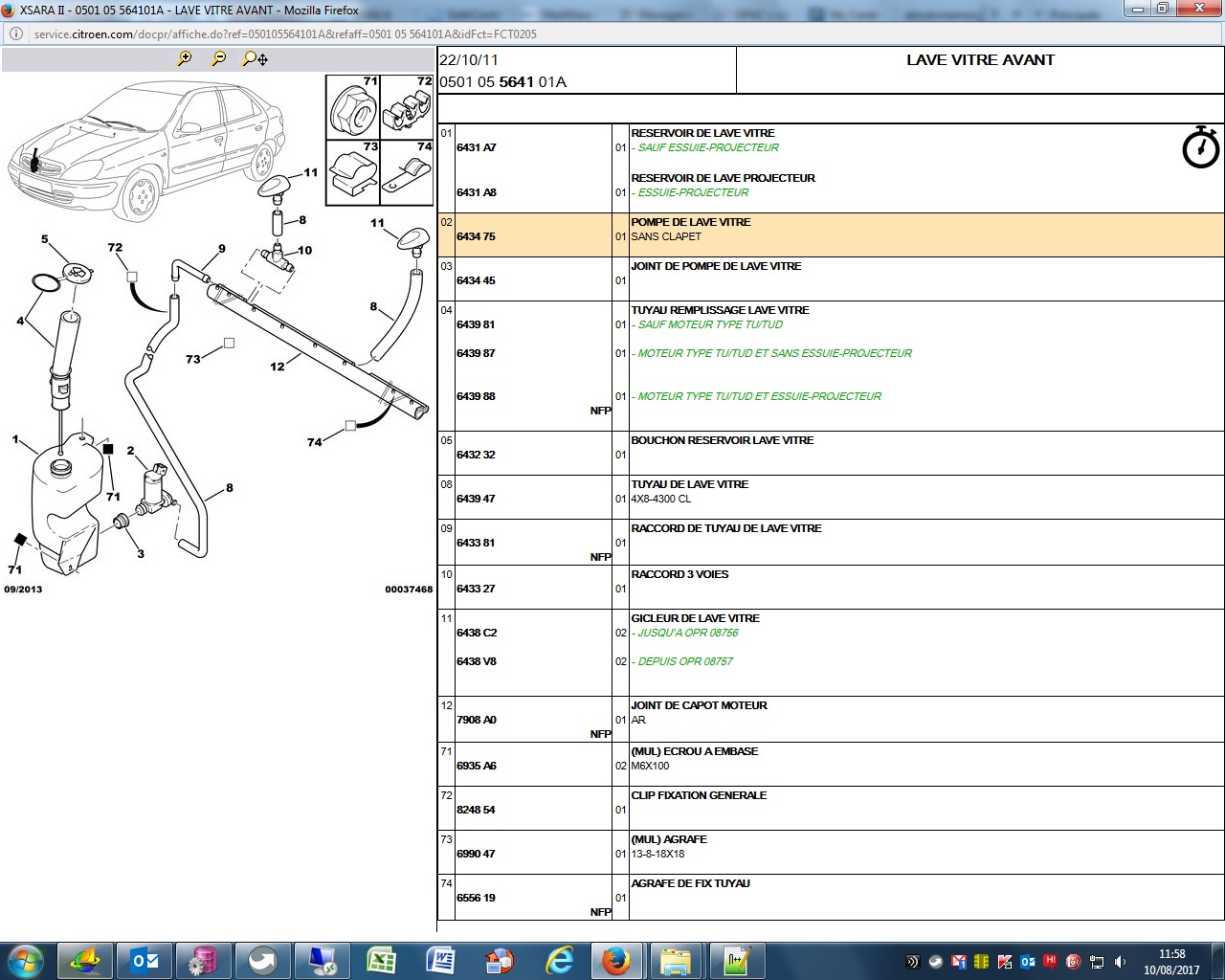Select the nut detail thumbnail 71

pyautogui.click(x=353, y=107)
